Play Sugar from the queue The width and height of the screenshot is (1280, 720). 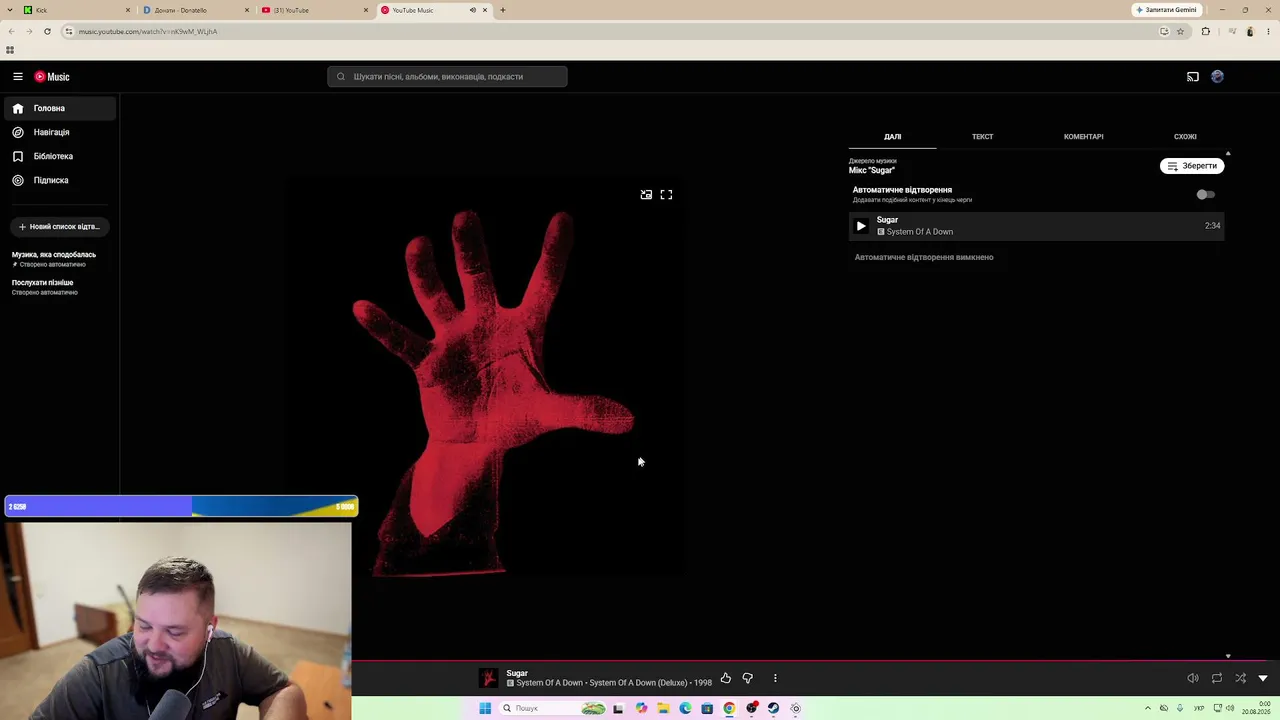click(861, 226)
